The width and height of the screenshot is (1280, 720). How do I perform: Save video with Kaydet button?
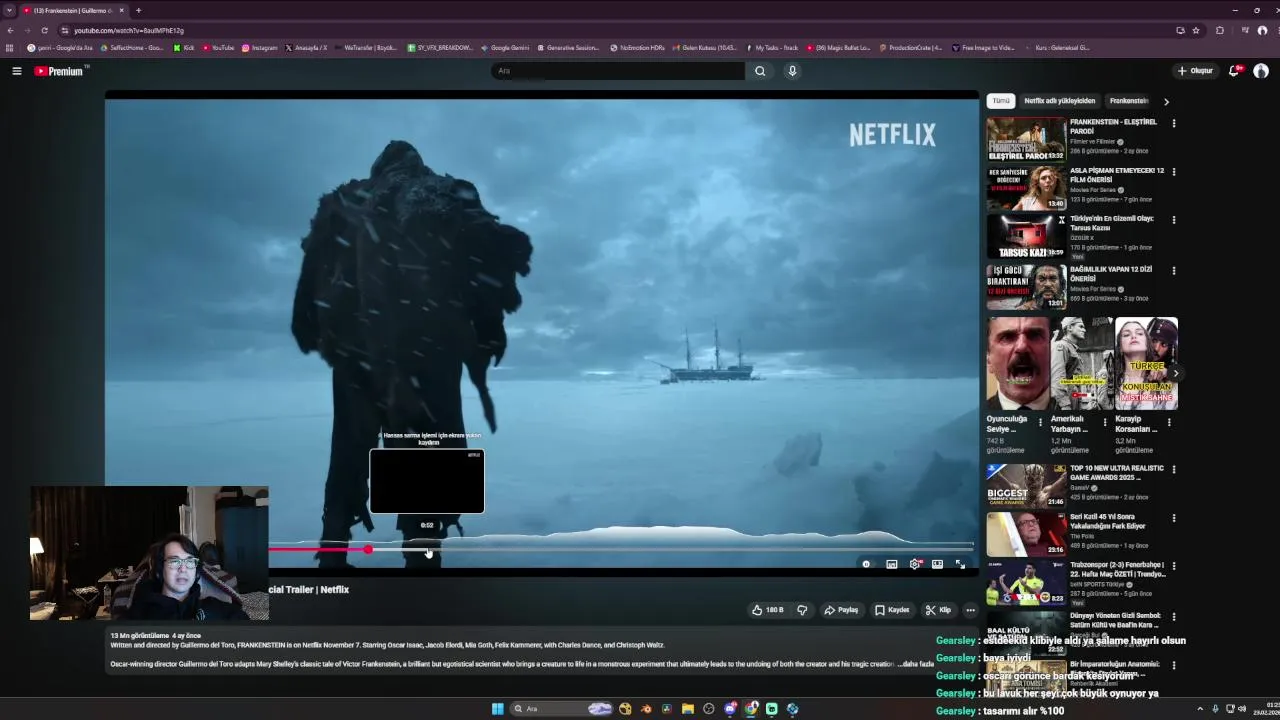coord(892,610)
